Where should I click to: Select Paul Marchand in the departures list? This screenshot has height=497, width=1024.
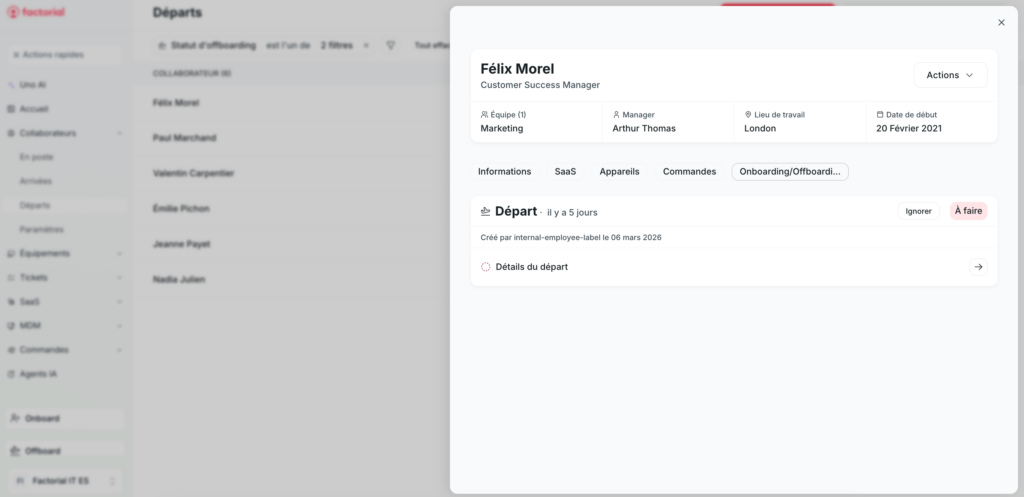pyautogui.click(x=184, y=138)
